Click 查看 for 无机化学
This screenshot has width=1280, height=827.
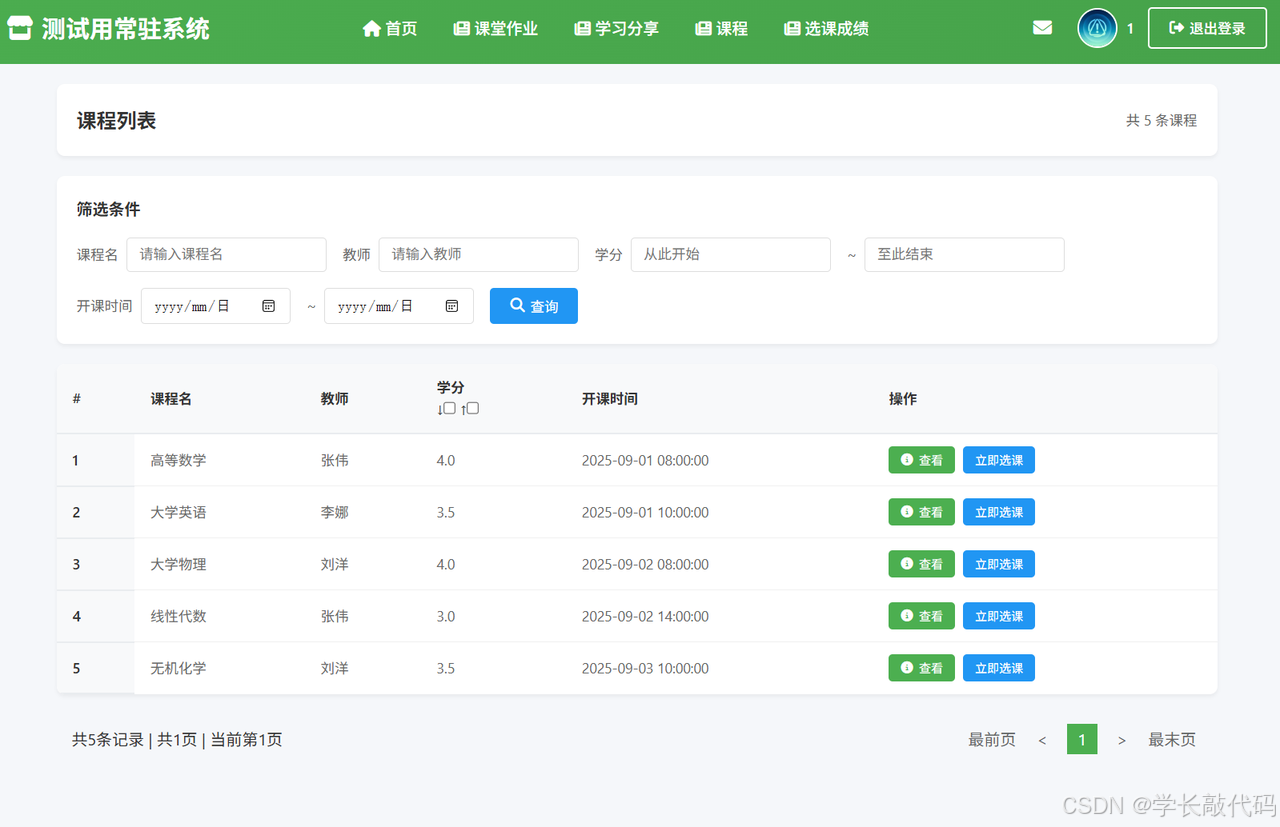921,667
